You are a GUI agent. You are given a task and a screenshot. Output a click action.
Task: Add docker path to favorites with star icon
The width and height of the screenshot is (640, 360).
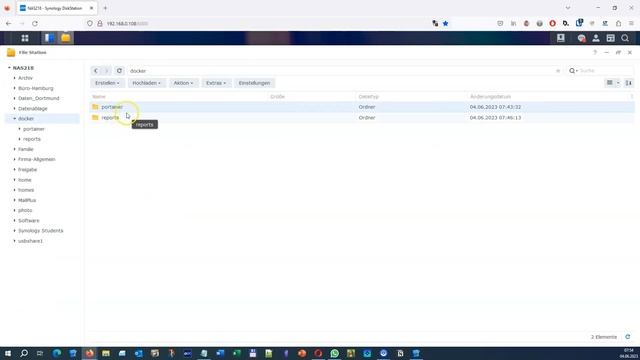pyautogui.click(x=558, y=71)
